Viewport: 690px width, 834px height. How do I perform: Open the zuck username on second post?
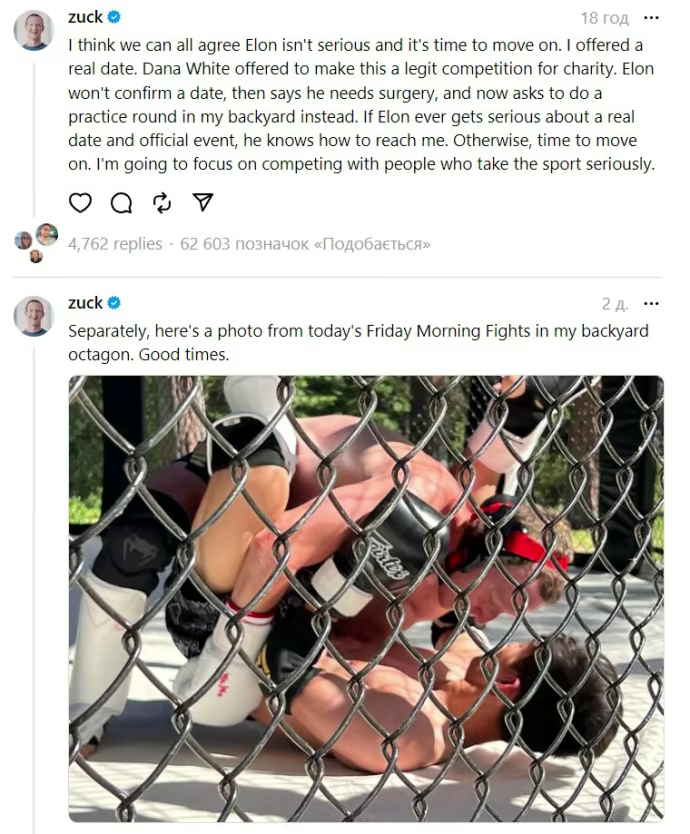85,303
